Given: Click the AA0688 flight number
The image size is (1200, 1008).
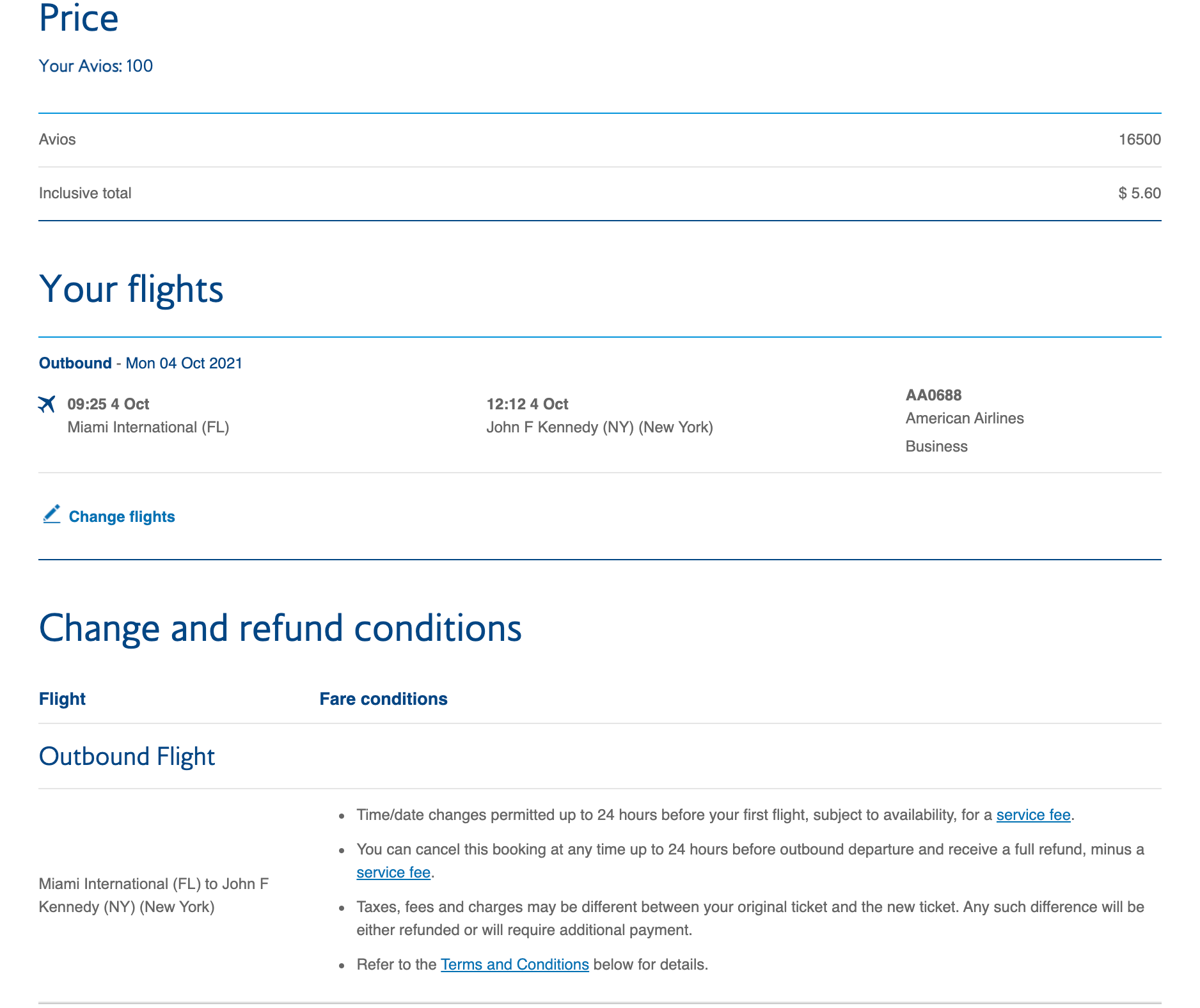Looking at the screenshot, I should (x=933, y=395).
